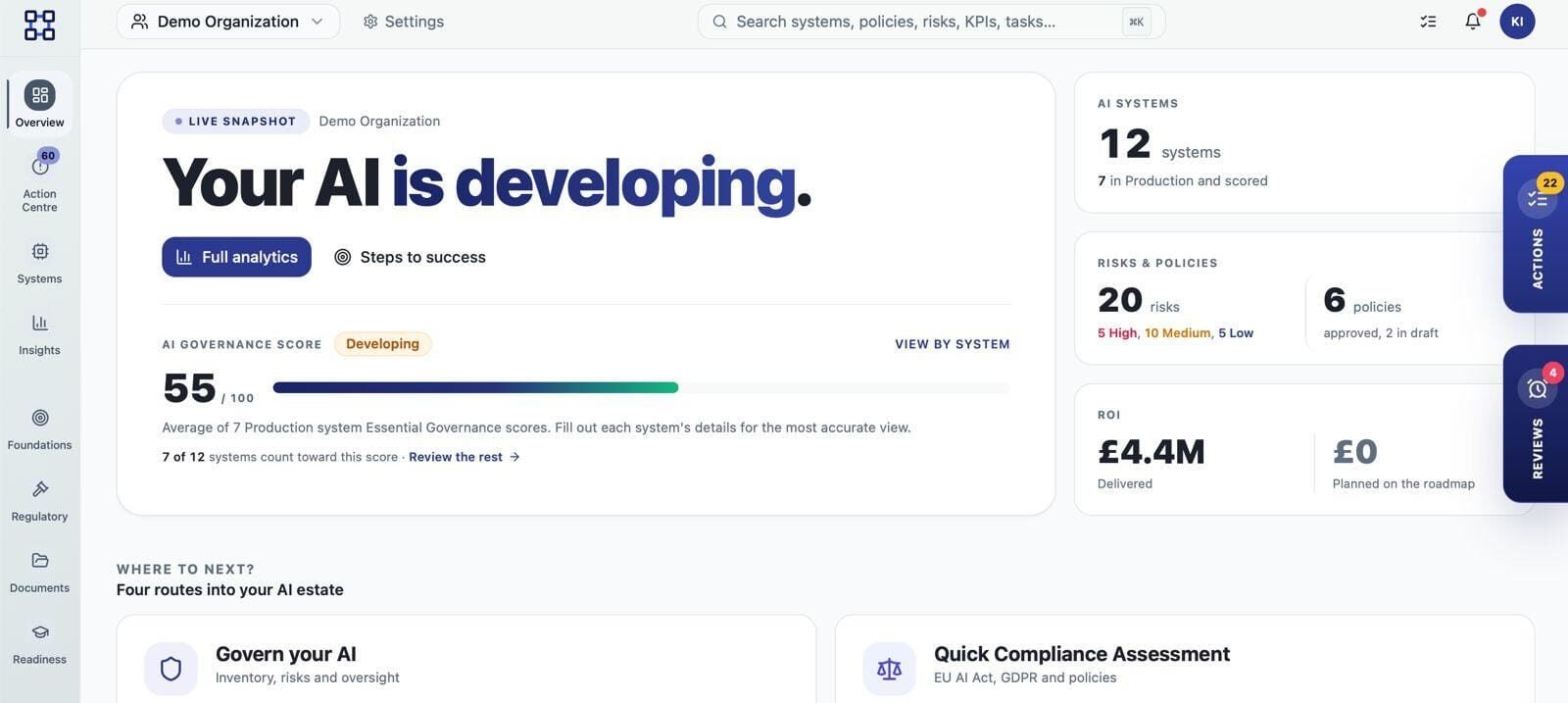The height and width of the screenshot is (703, 1568).
Task: Open the Reviews side panel tab
Action: click(1537, 424)
